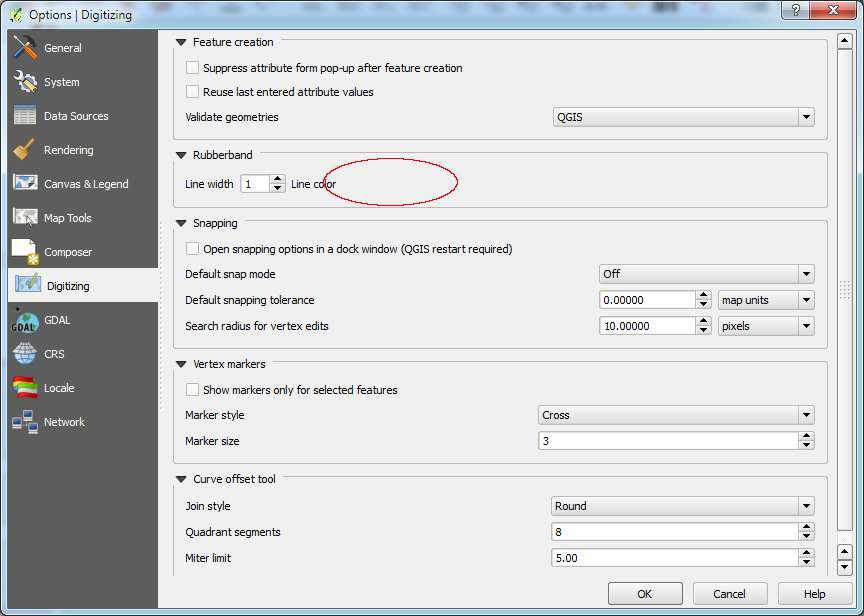Click the GDAL globe icon
The height and width of the screenshot is (616, 864).
pyautogui.click(x=24, y=320)
